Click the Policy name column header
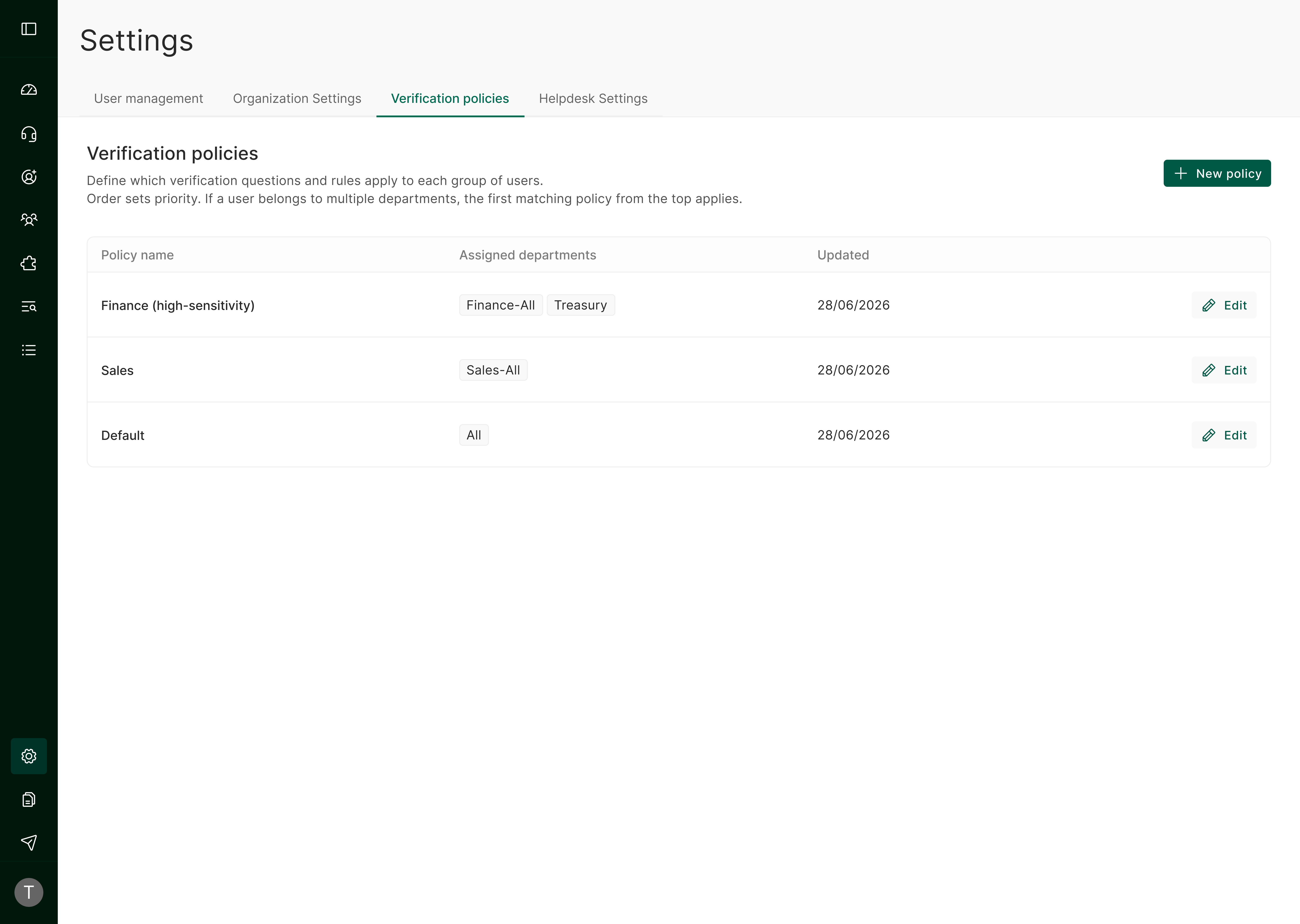This screenshot has height=924, width=1300. coord(137,255)
